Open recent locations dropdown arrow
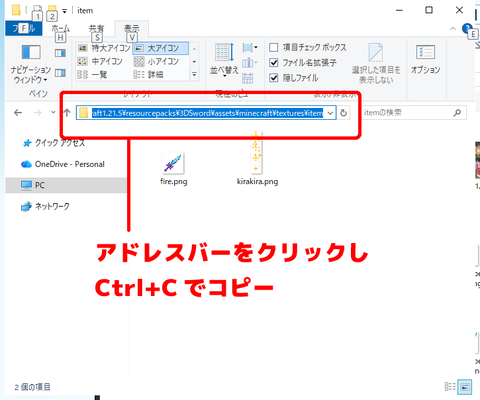This screenshot has height=400, width=480. click(53, 113)
